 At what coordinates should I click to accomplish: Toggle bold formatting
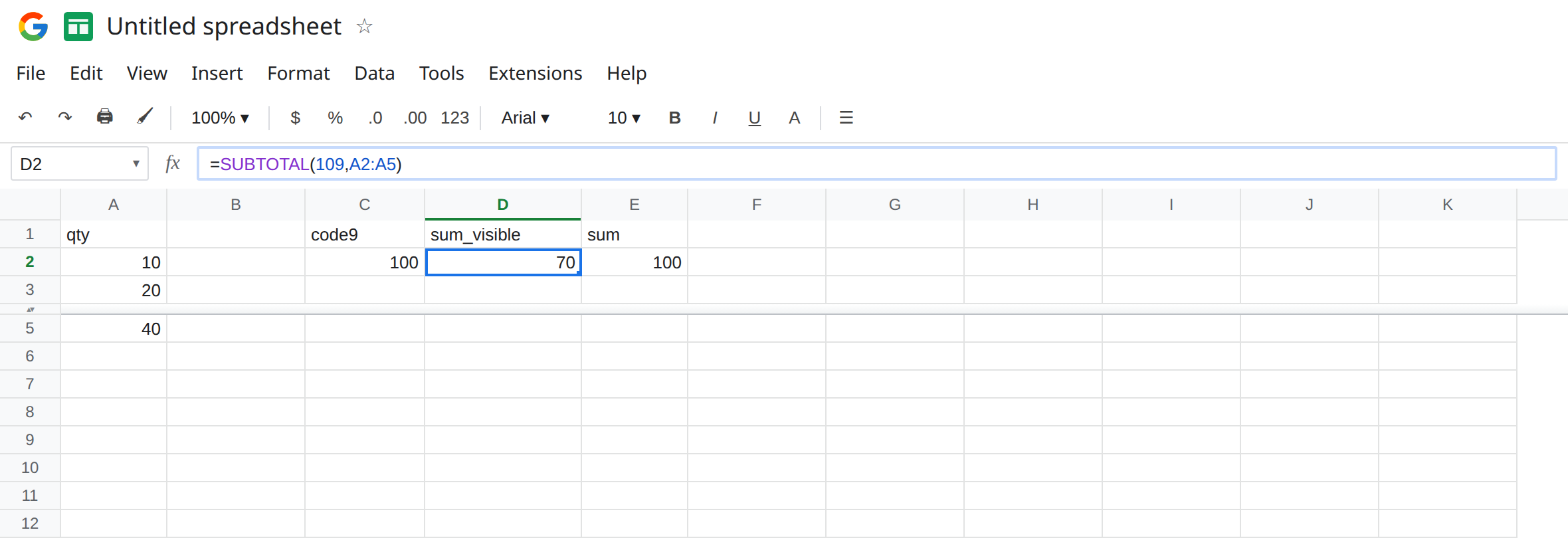click(x=674, y=118)
